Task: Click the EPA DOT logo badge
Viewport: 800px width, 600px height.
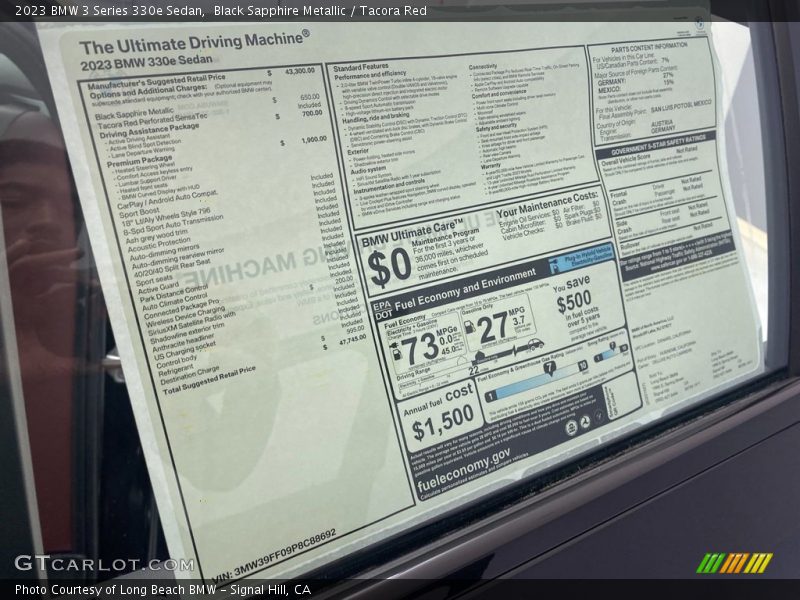Action: pos(383,311)
